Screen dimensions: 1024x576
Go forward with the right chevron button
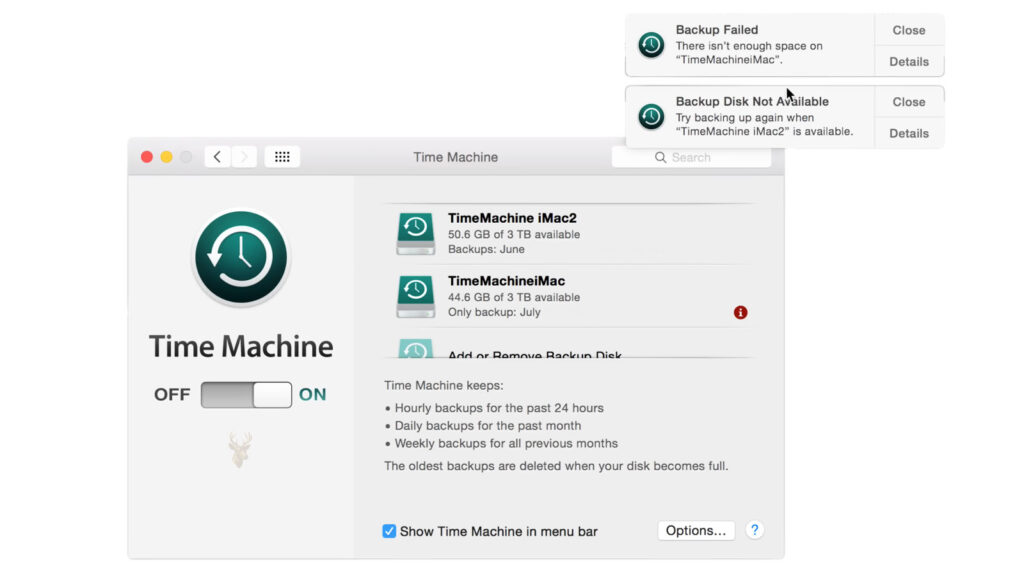(x=244, y=157)
